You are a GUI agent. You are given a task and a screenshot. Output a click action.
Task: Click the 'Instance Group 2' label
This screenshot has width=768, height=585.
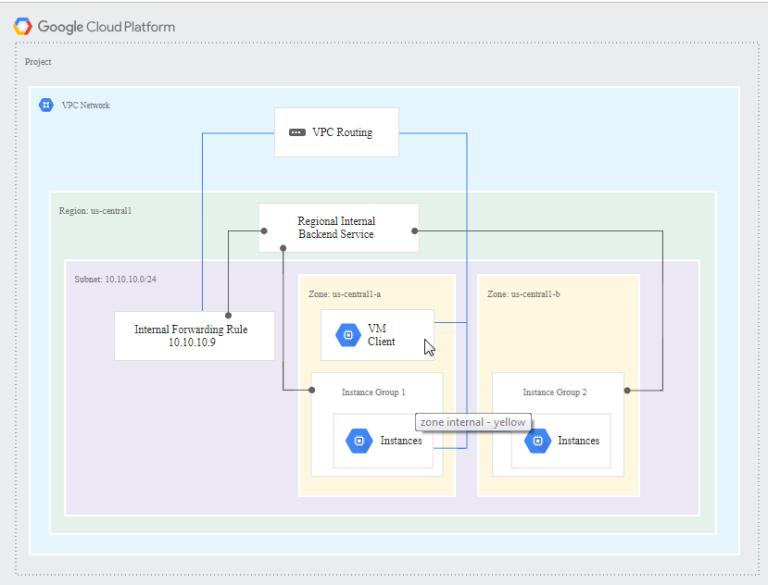pos(554,392)
